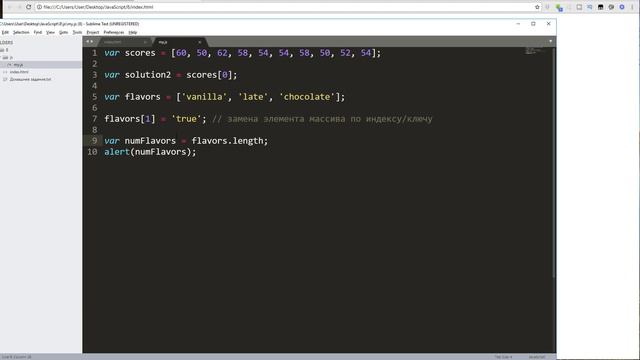Screen dimensions: 640x360
Task: Click the blue circular Chrome extension icon
Action: point(622,7)
